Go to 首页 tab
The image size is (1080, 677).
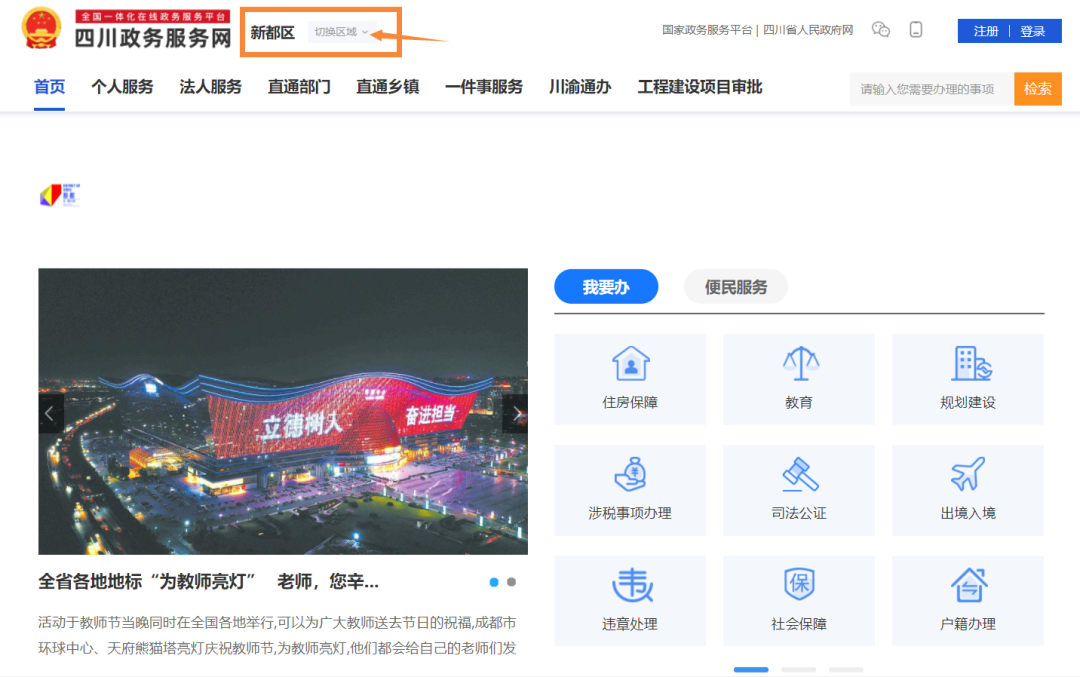50,87
